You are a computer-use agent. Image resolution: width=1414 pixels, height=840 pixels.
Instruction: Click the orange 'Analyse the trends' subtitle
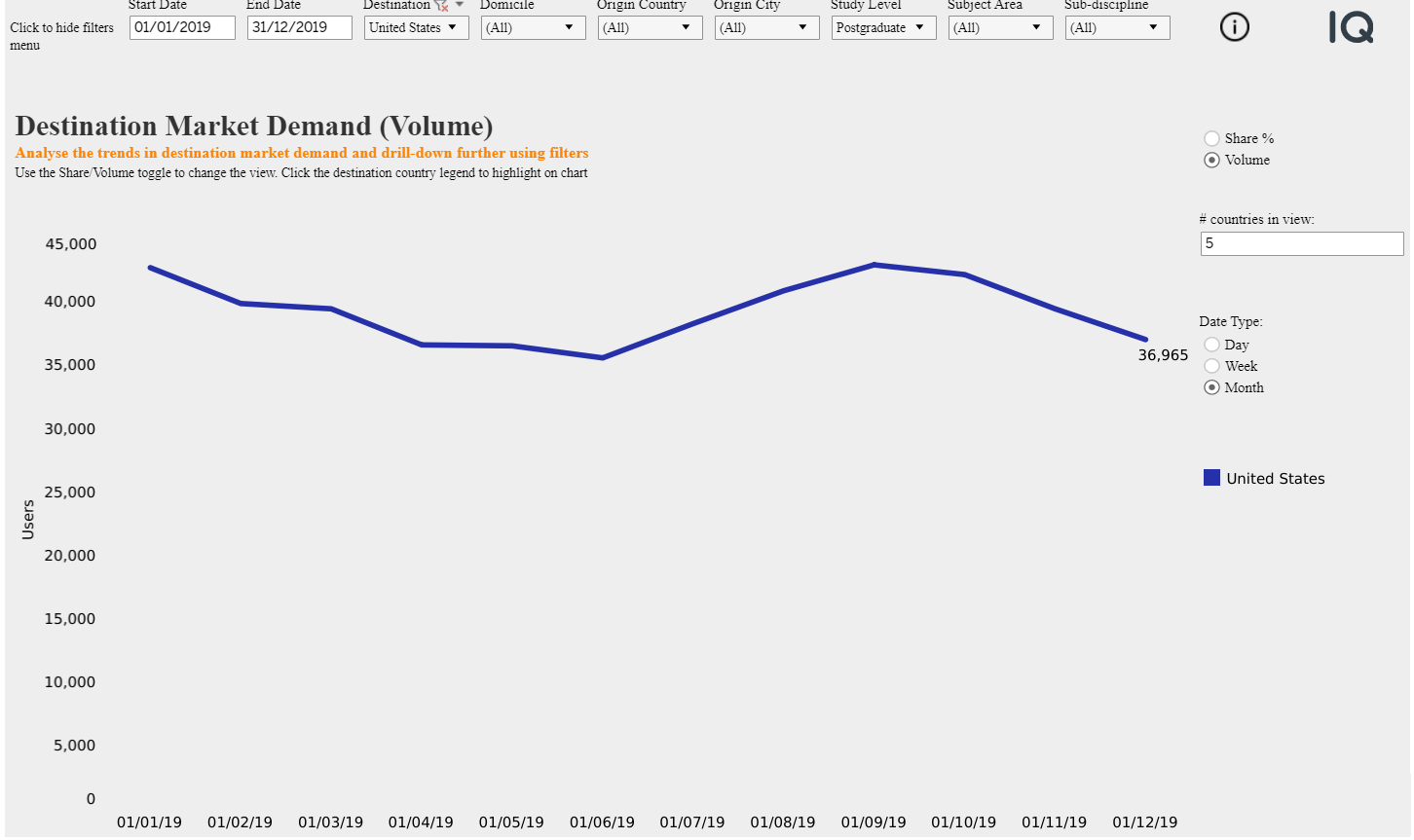pos(302,153)
